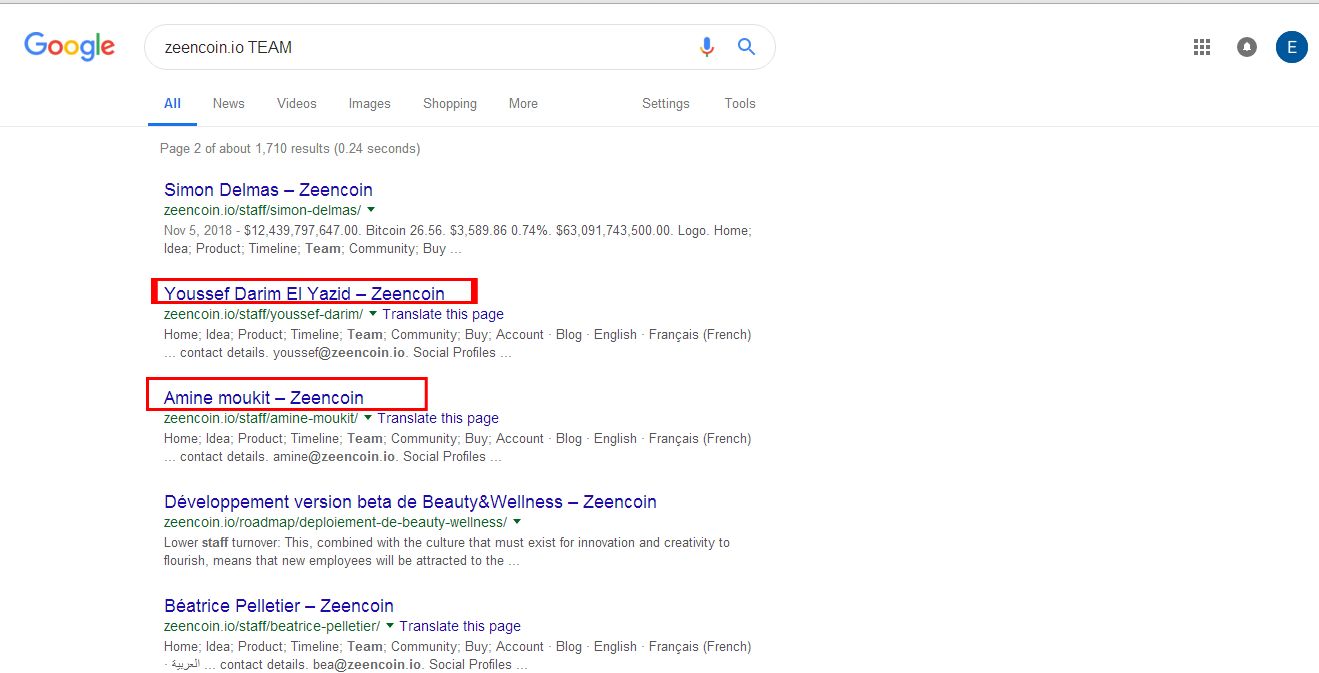This screenshot has width=1319, height=673.
Task: Click the Nov 5, 2018 snippet text
Action: coord(458,239)
